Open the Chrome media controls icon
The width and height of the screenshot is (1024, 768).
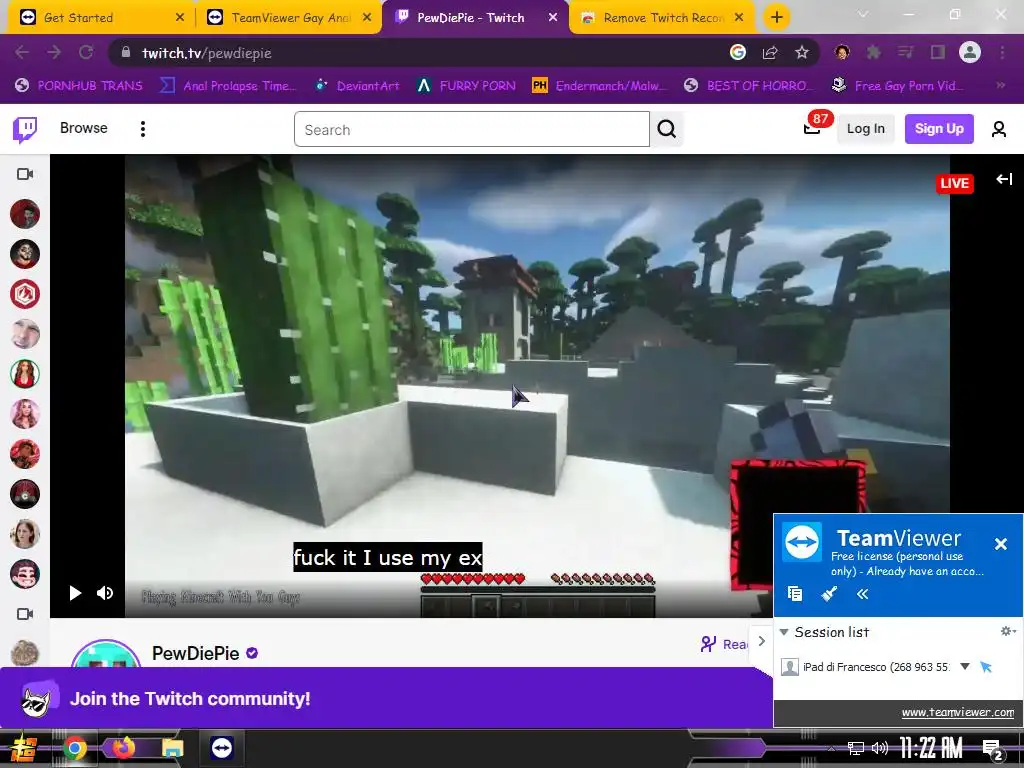[x=906, y=53]
